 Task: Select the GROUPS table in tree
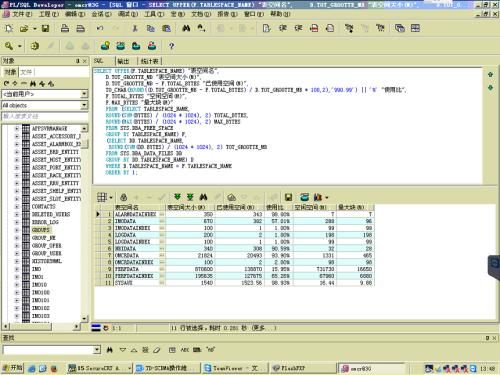click(41, 230)
